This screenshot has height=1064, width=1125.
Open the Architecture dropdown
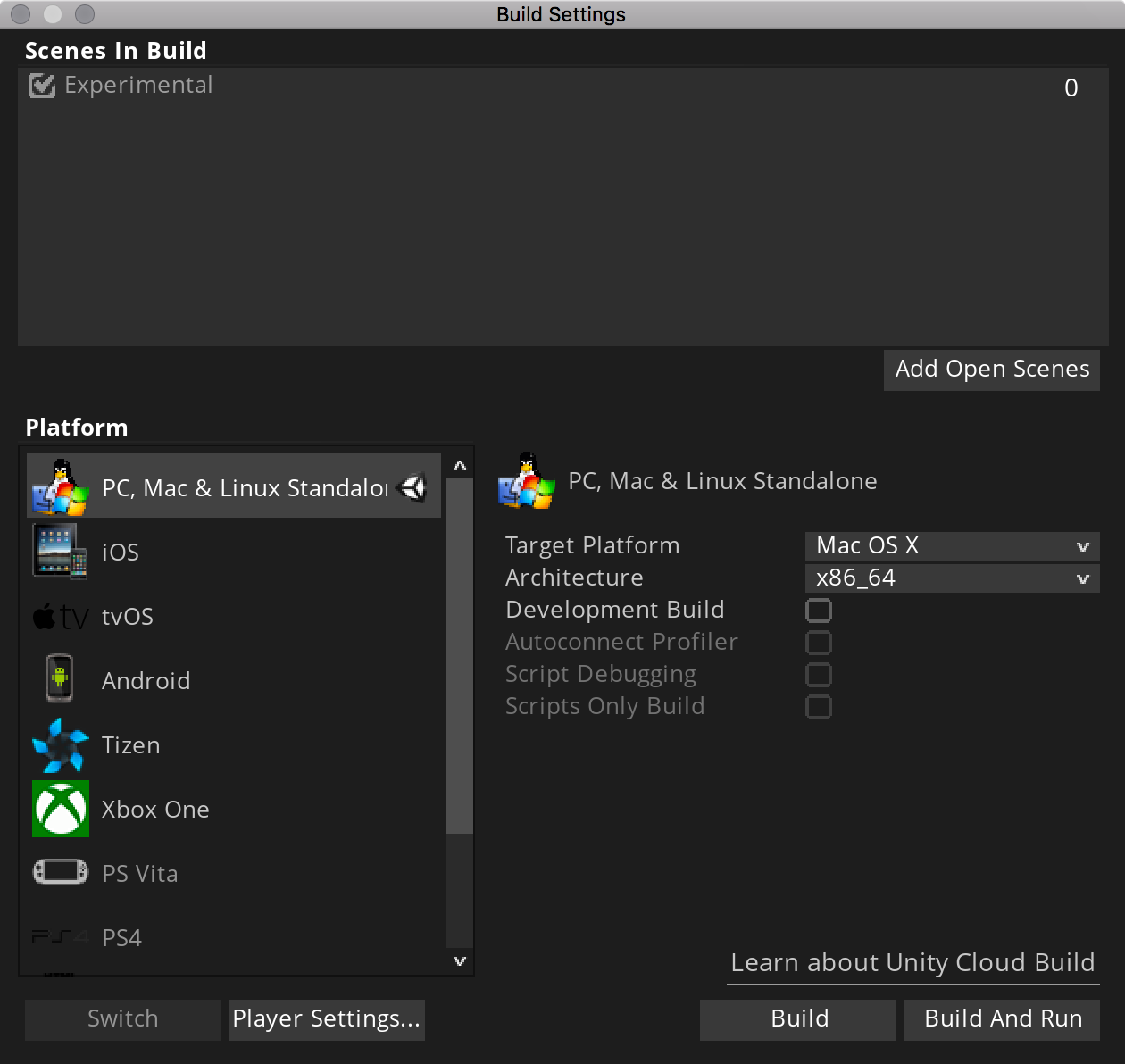951,578
